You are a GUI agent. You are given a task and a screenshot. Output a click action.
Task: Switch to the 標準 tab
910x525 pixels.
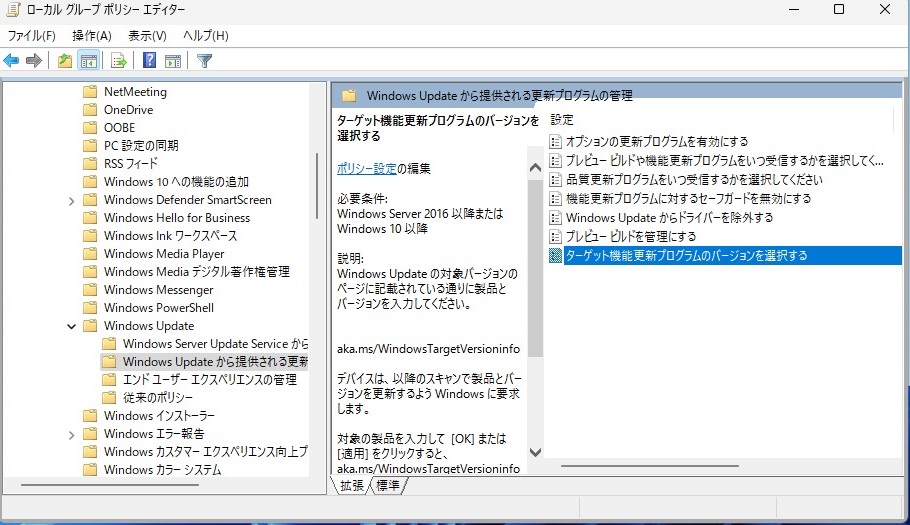click(387, 485)
